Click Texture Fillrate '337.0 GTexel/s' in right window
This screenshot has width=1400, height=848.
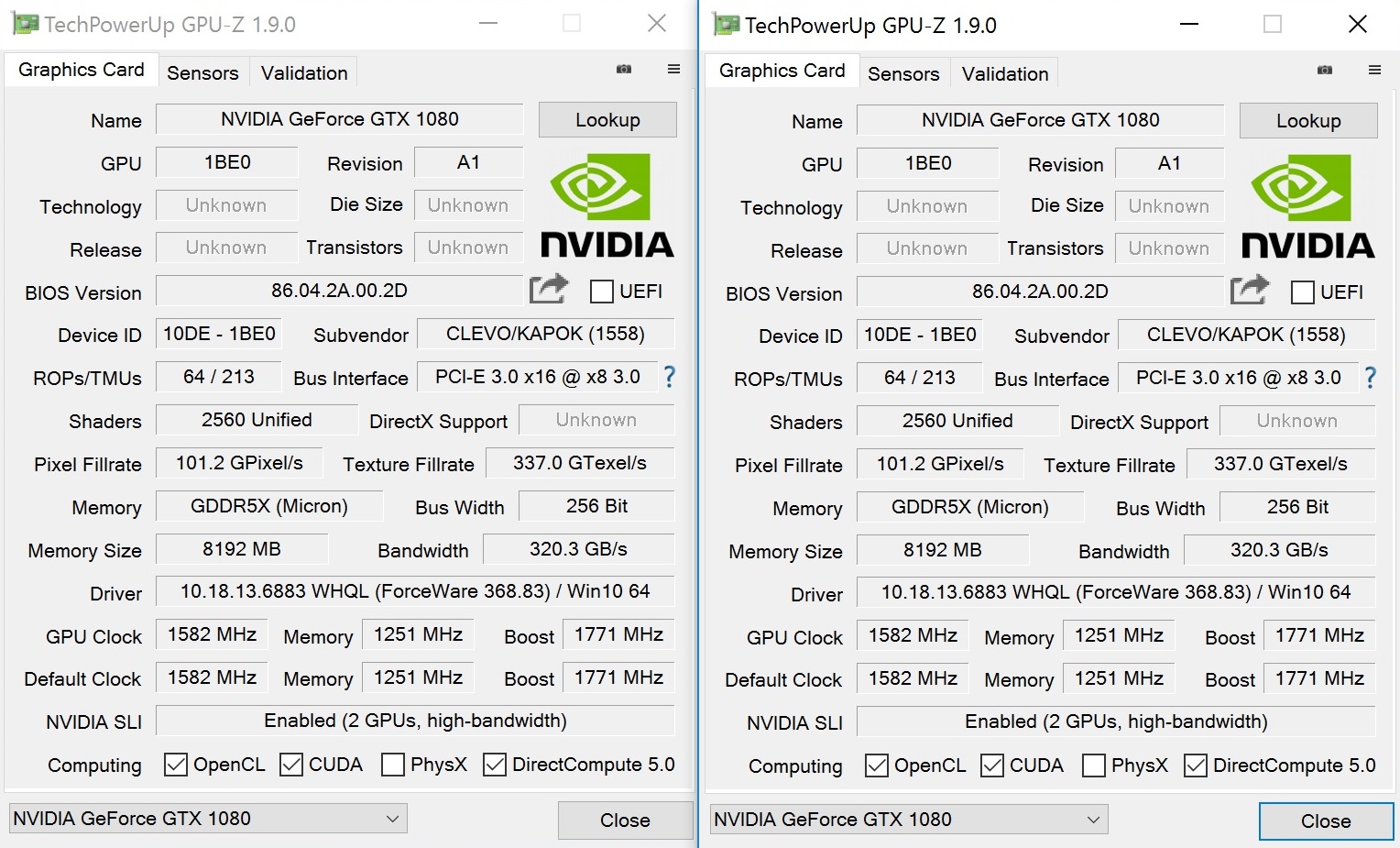(x=1281, y=464)
